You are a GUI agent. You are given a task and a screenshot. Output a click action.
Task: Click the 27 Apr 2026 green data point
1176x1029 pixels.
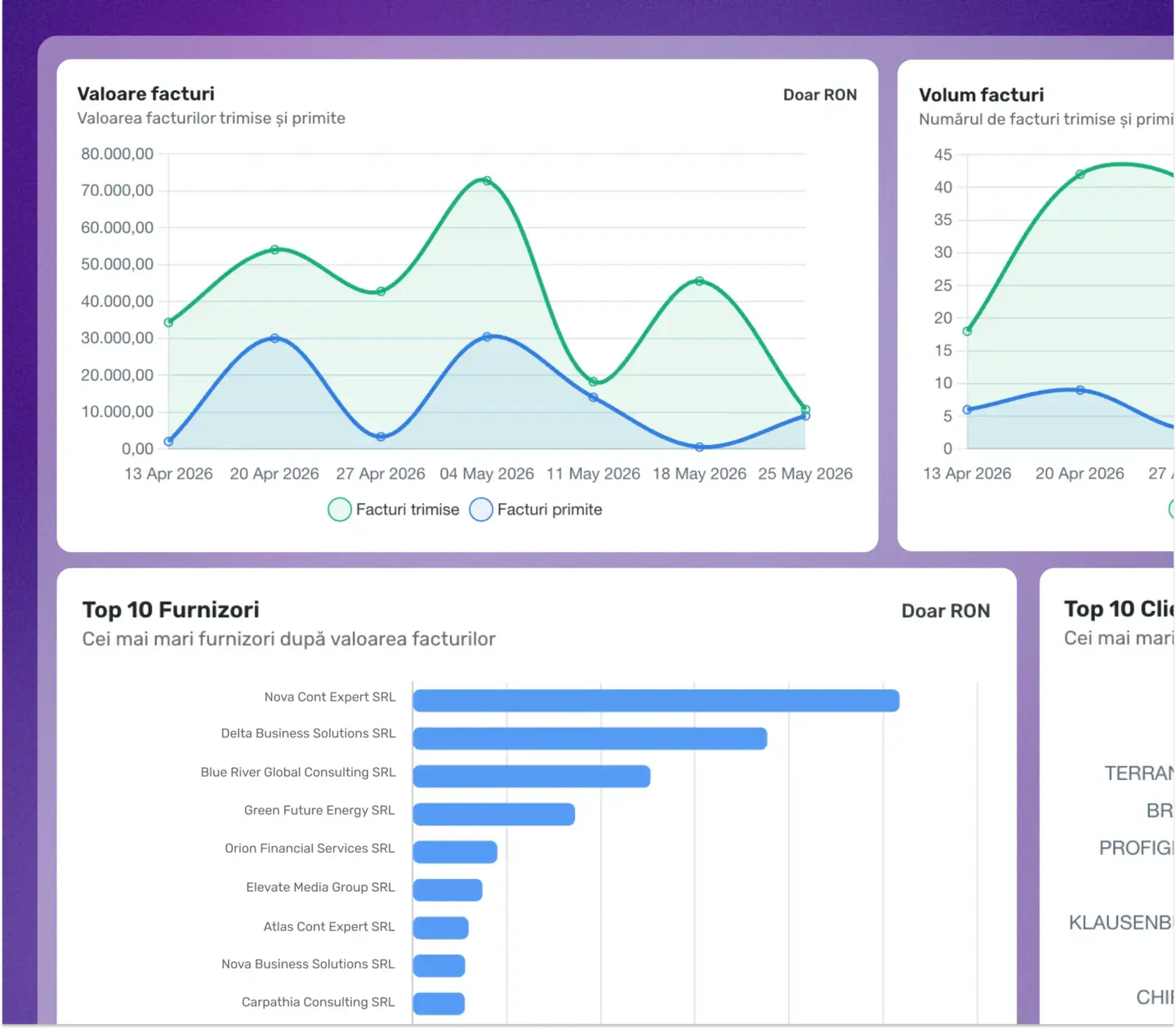coord(381,292)
